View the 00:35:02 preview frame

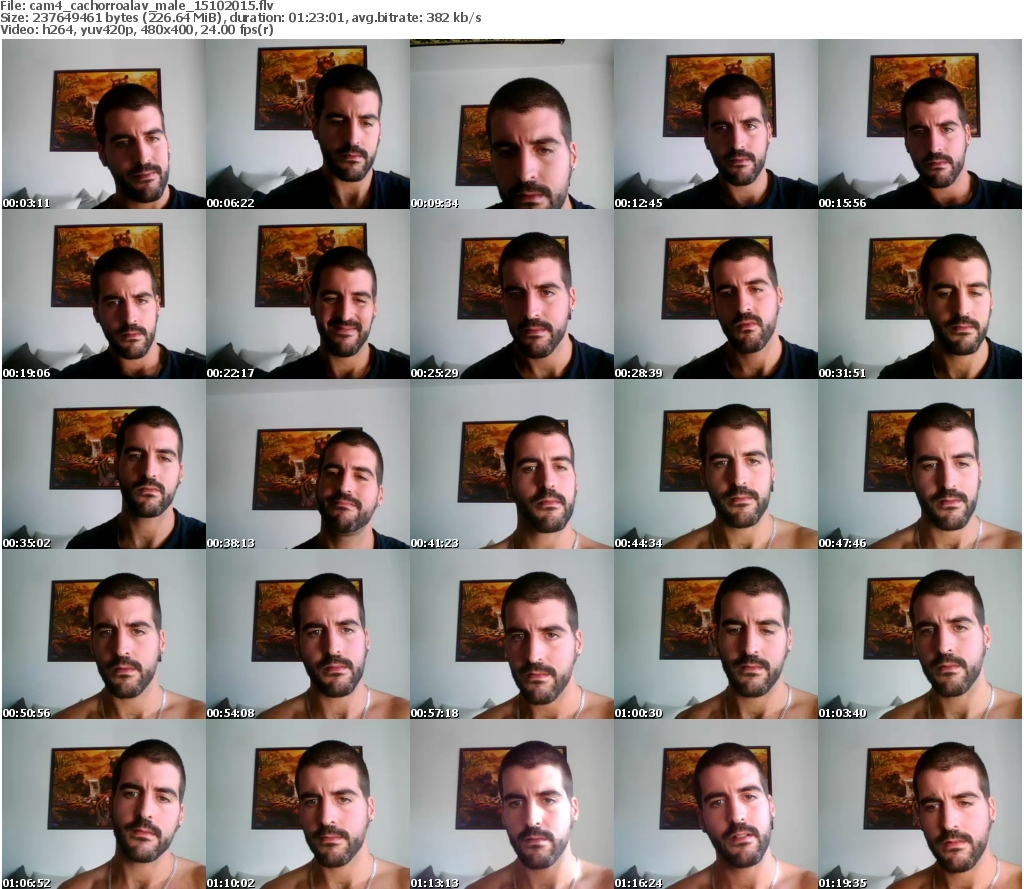(104, 464)
